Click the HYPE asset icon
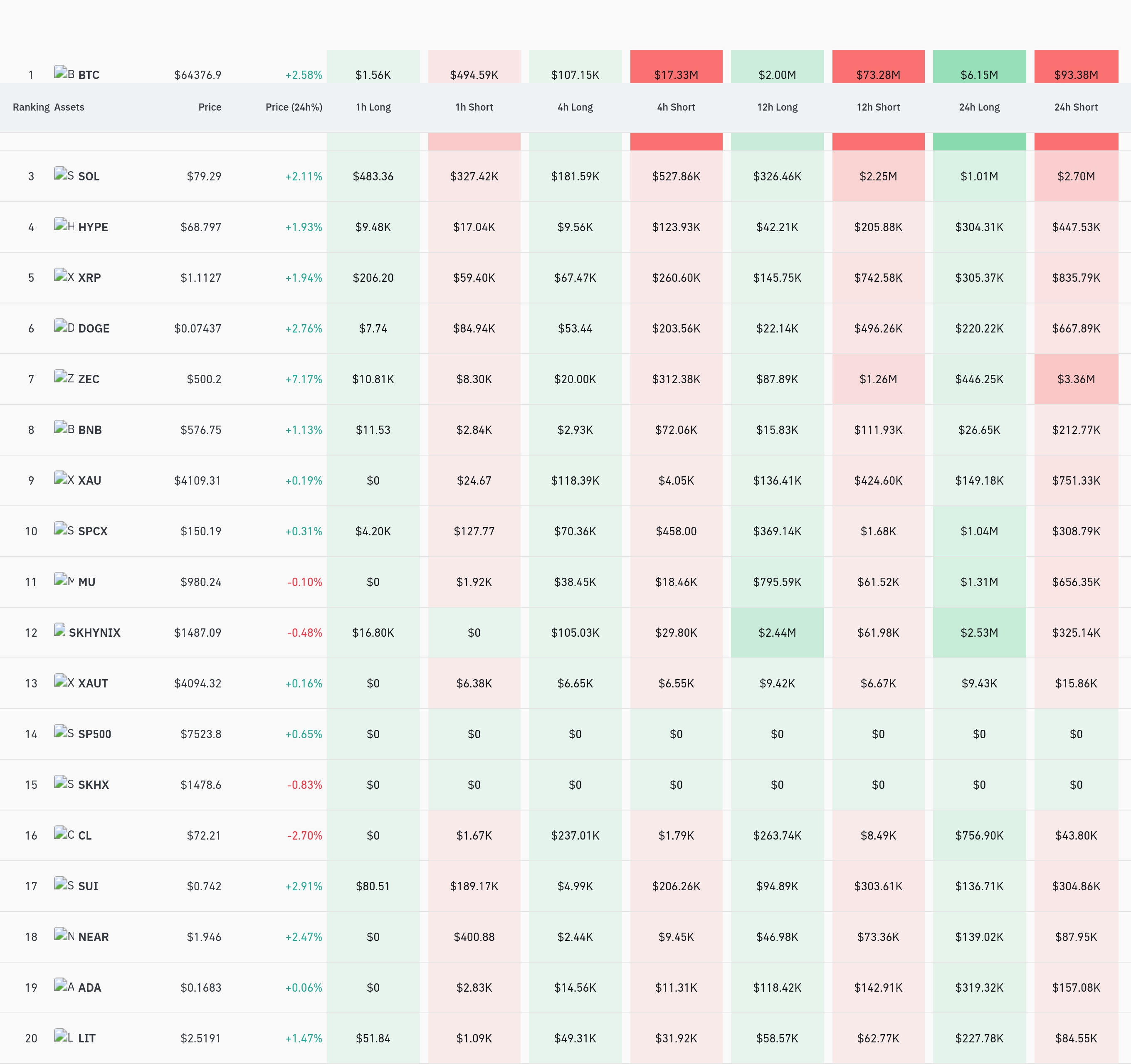Image resolution: width=1131 pixels, height=1064 pixels. click(x=64, y=225)
